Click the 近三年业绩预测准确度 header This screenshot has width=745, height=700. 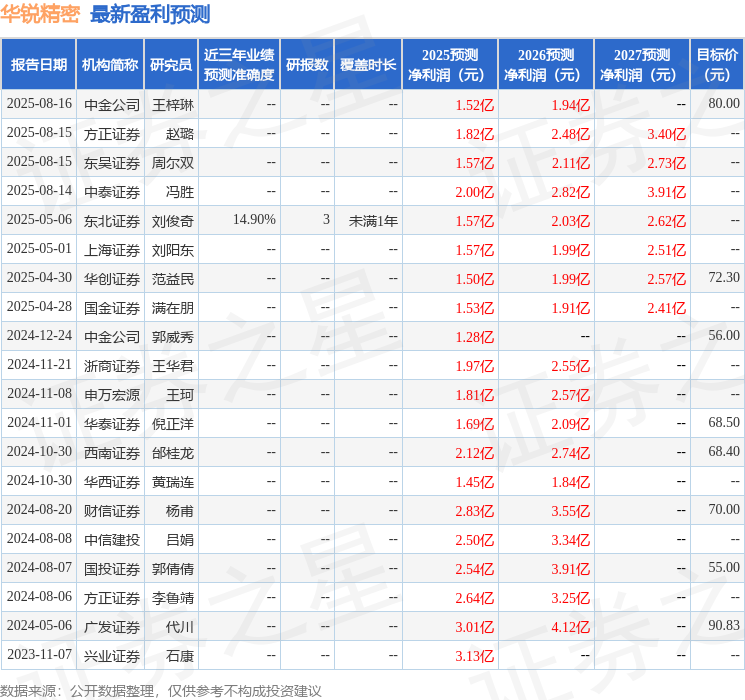(239, 65)
